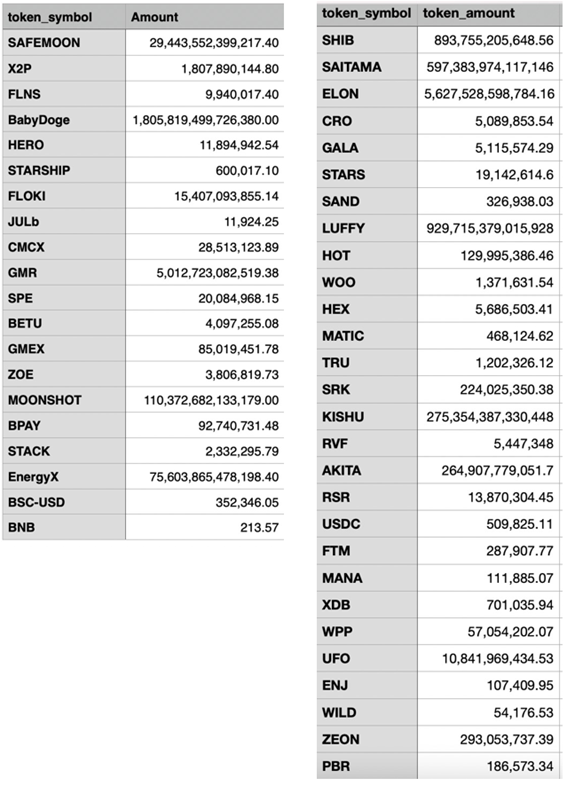567x786 pixels.
Task: Click the USDC token cell
Action: click(367, 524)
